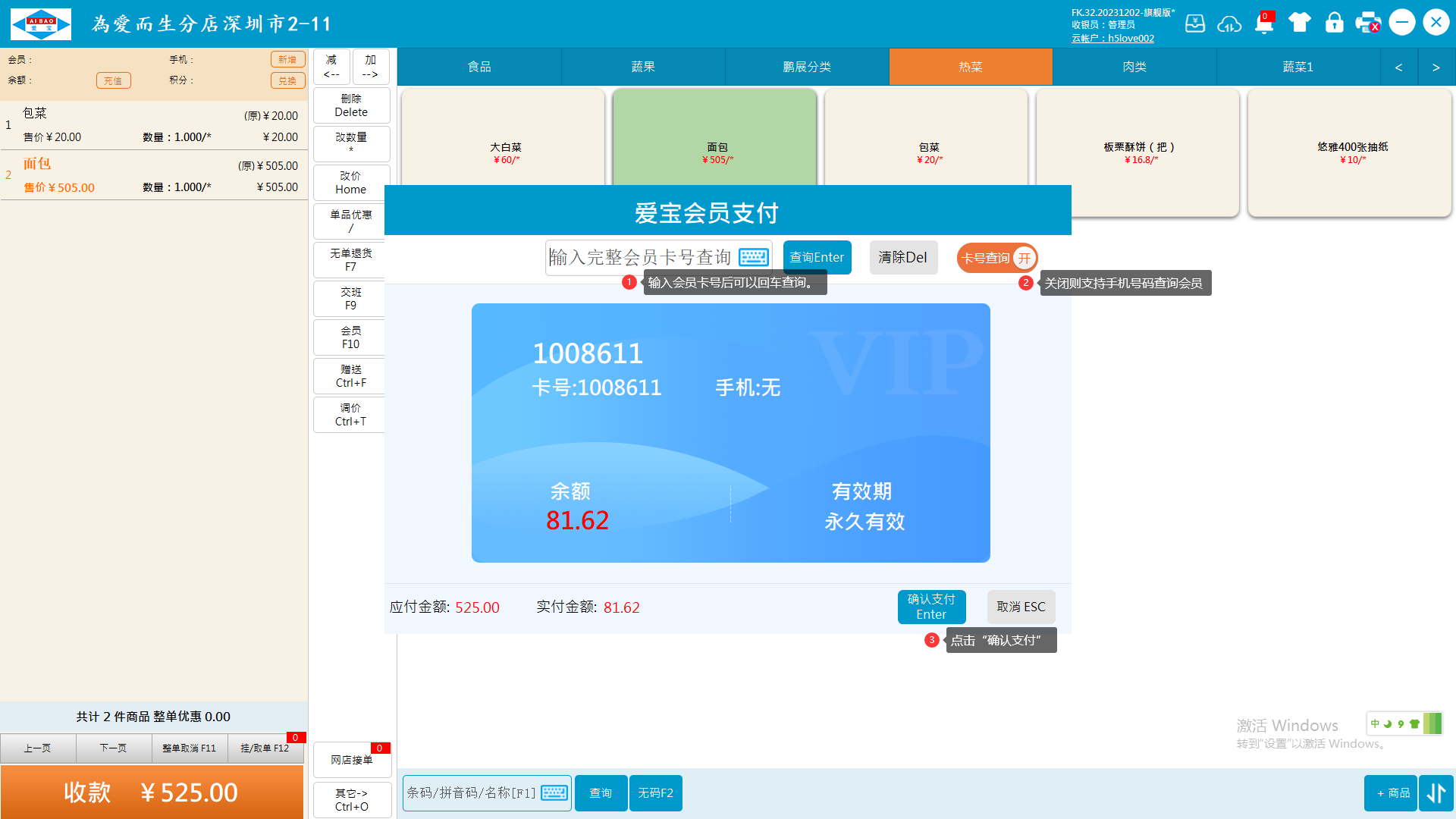The height and width of the screenshot is (819, 1456).
Task: Cancel payment with 取消 ESC
Action: [x=1021, y=607]
